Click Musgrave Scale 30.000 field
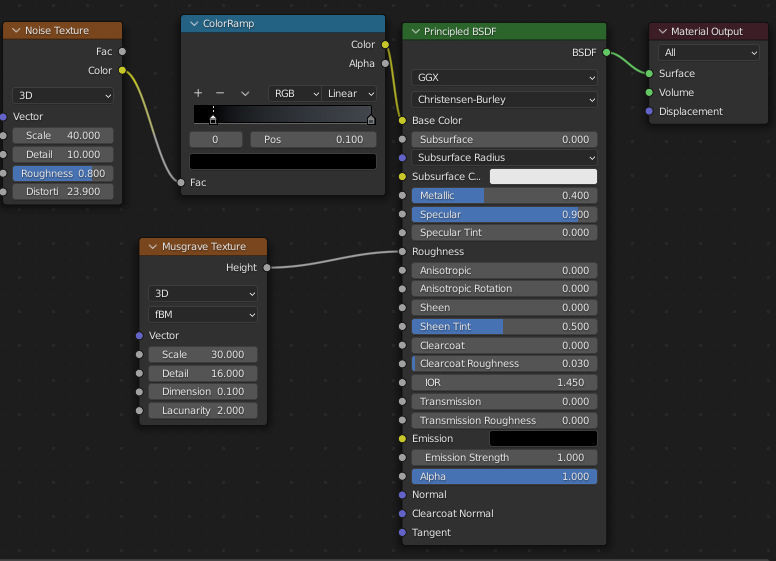 coord(203,355)
